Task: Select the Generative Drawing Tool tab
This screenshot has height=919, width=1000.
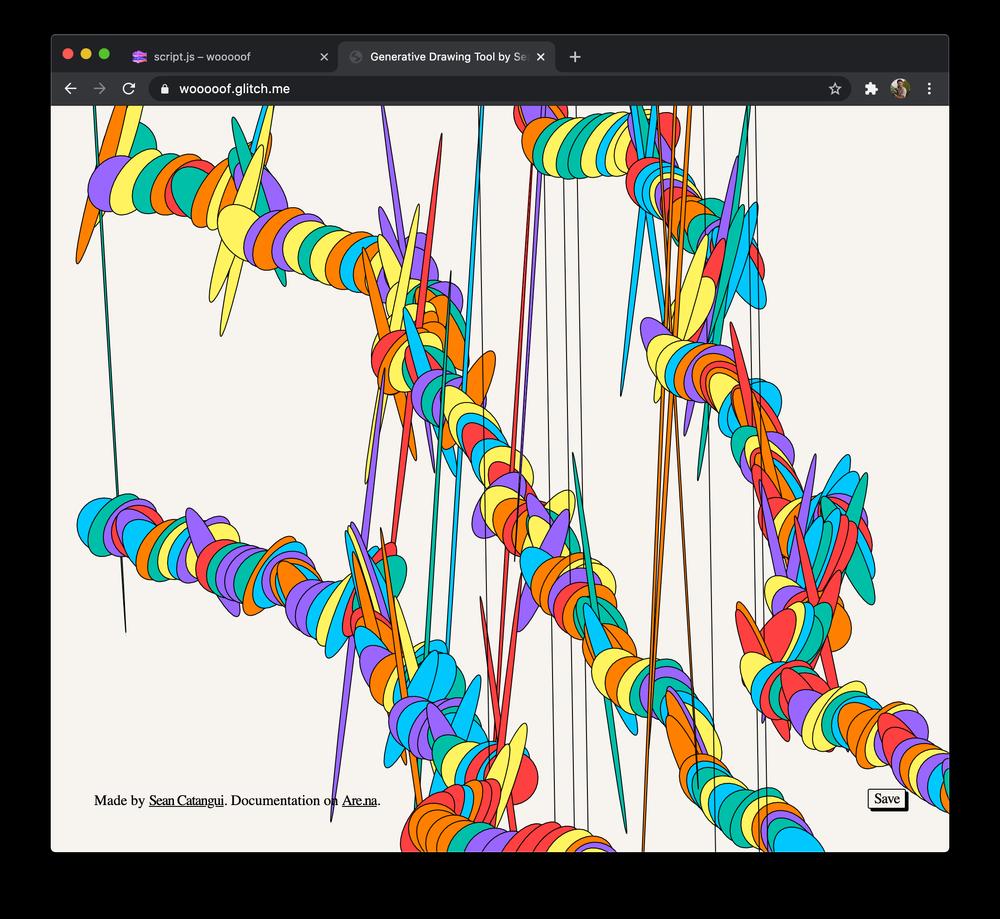Action: (x=446, y=57)
